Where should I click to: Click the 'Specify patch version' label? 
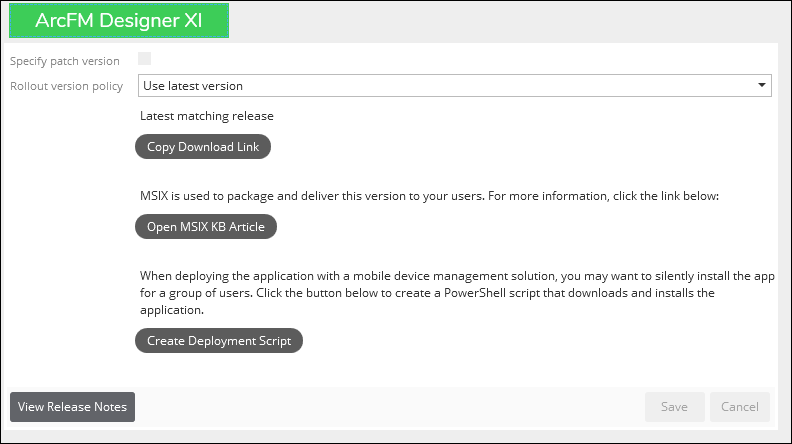point(65,61)
